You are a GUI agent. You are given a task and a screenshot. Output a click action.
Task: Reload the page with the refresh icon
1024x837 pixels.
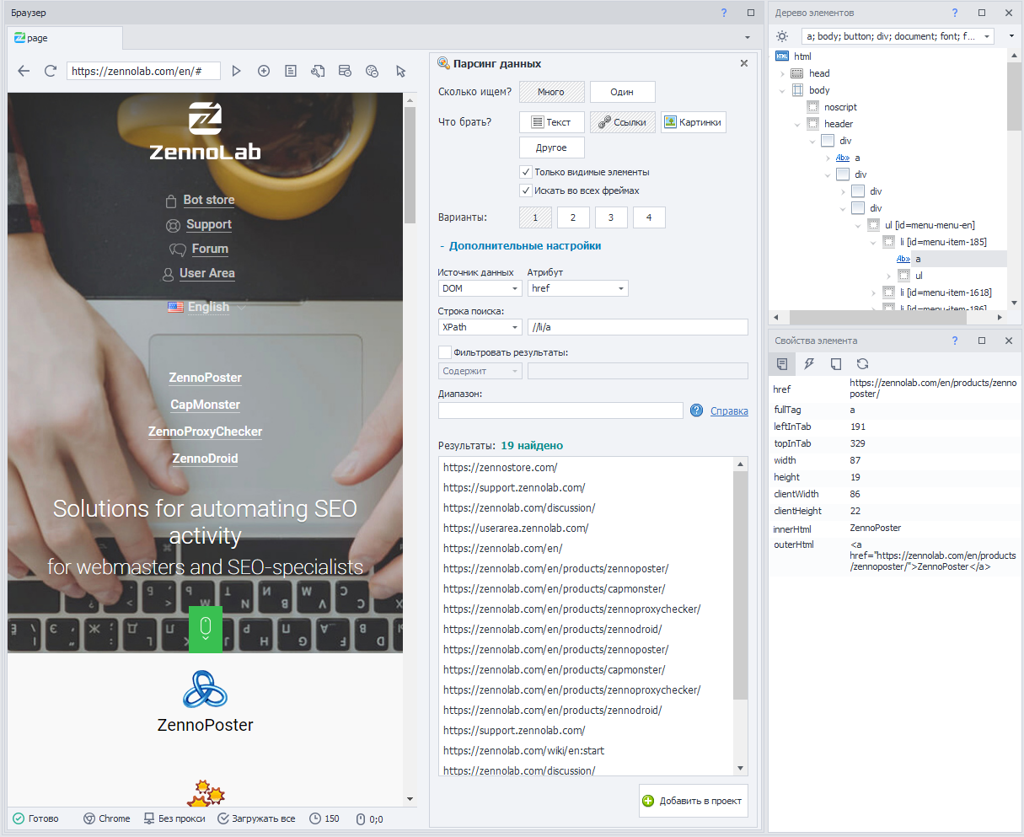point(50,71)
